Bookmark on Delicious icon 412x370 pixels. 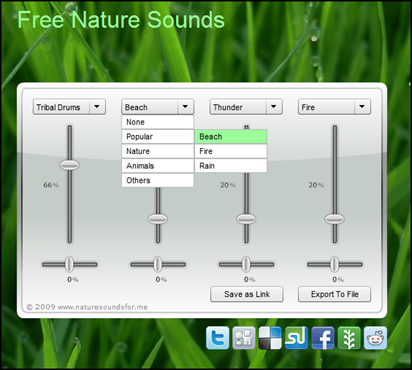(x=270, y=338)
